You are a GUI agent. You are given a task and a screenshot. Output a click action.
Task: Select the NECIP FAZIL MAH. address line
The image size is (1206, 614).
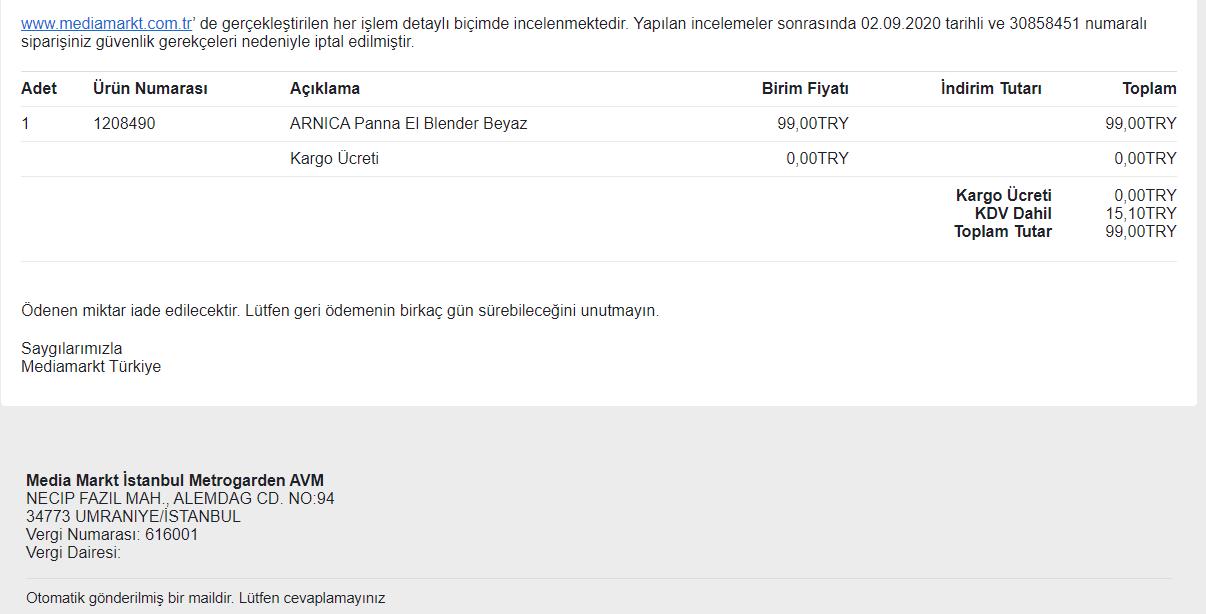coord(180,499)
